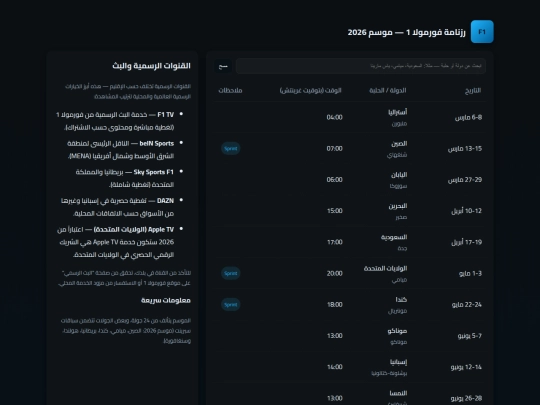540x405 pixels.
Task: Select the موناكو country name in bold
Action: click(397, 331)
